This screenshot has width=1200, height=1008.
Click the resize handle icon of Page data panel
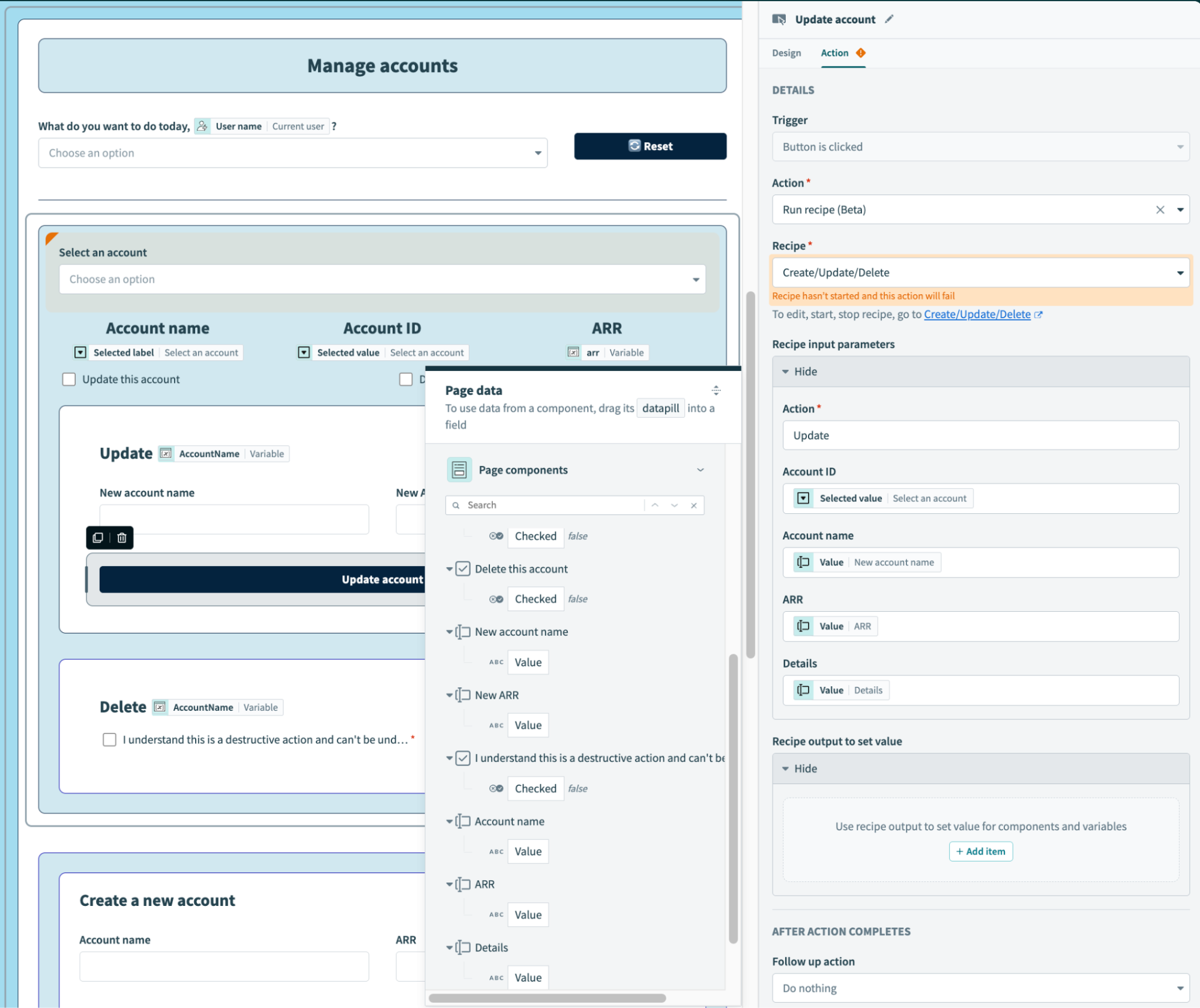point(716,390)
